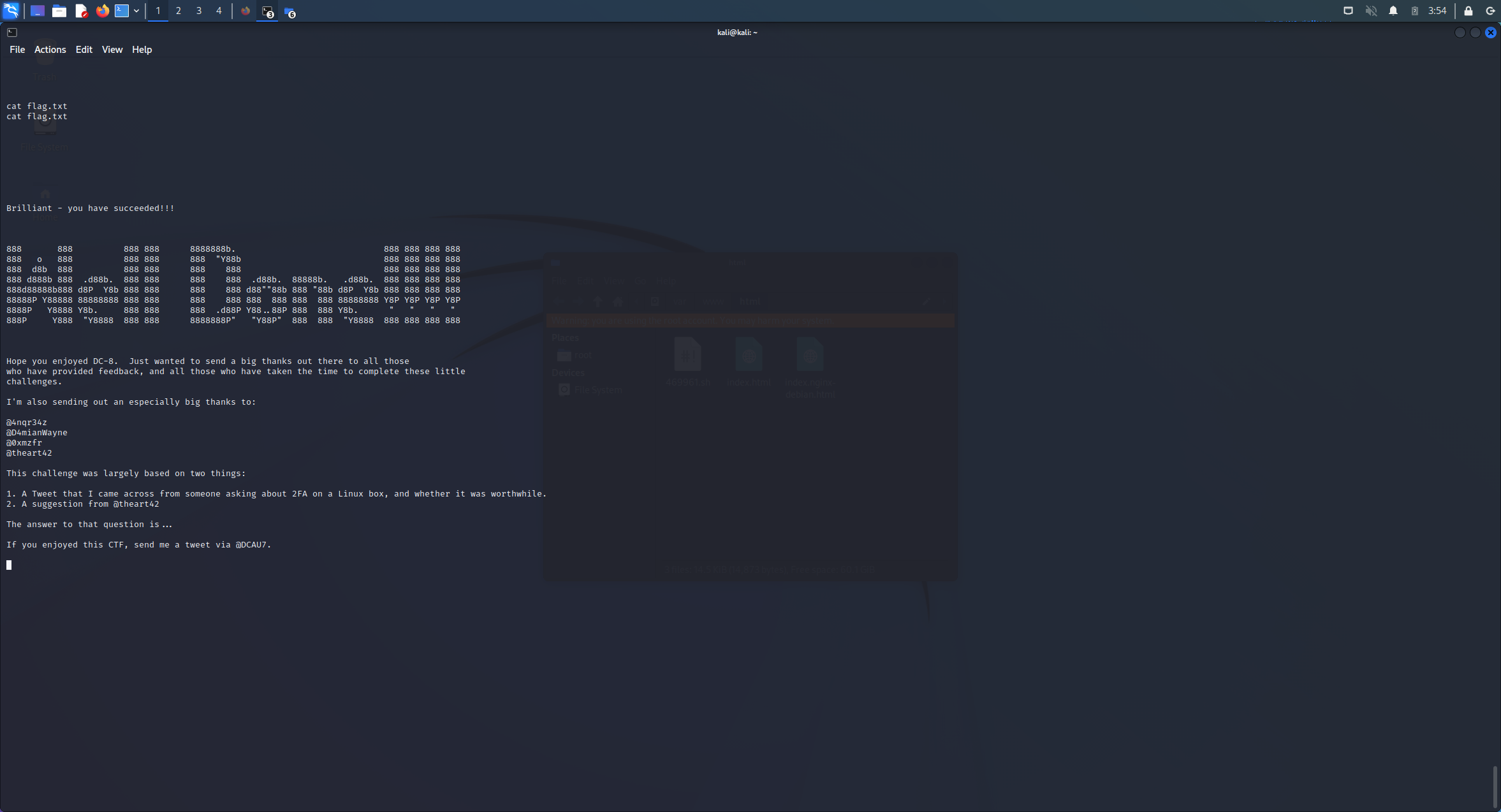Viewport: 1501px width, 812px height.
Task: Click the muted volume tray icon
Action: pyautogui.click(x=1371, y=11)
